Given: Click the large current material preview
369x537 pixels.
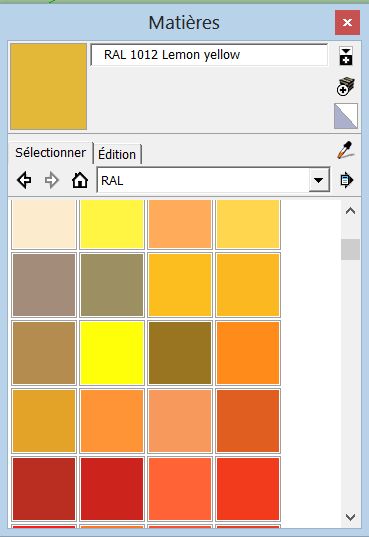Looking at the screenshot, I should click(48, 86).
